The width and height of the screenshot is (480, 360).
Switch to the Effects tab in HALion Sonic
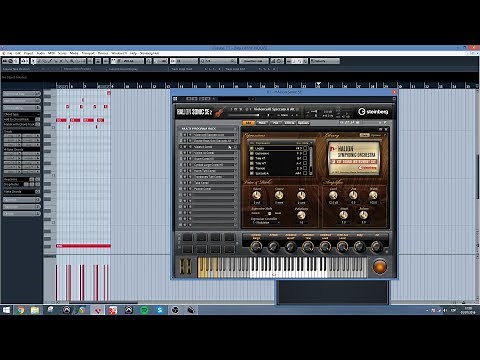point(289,123)
